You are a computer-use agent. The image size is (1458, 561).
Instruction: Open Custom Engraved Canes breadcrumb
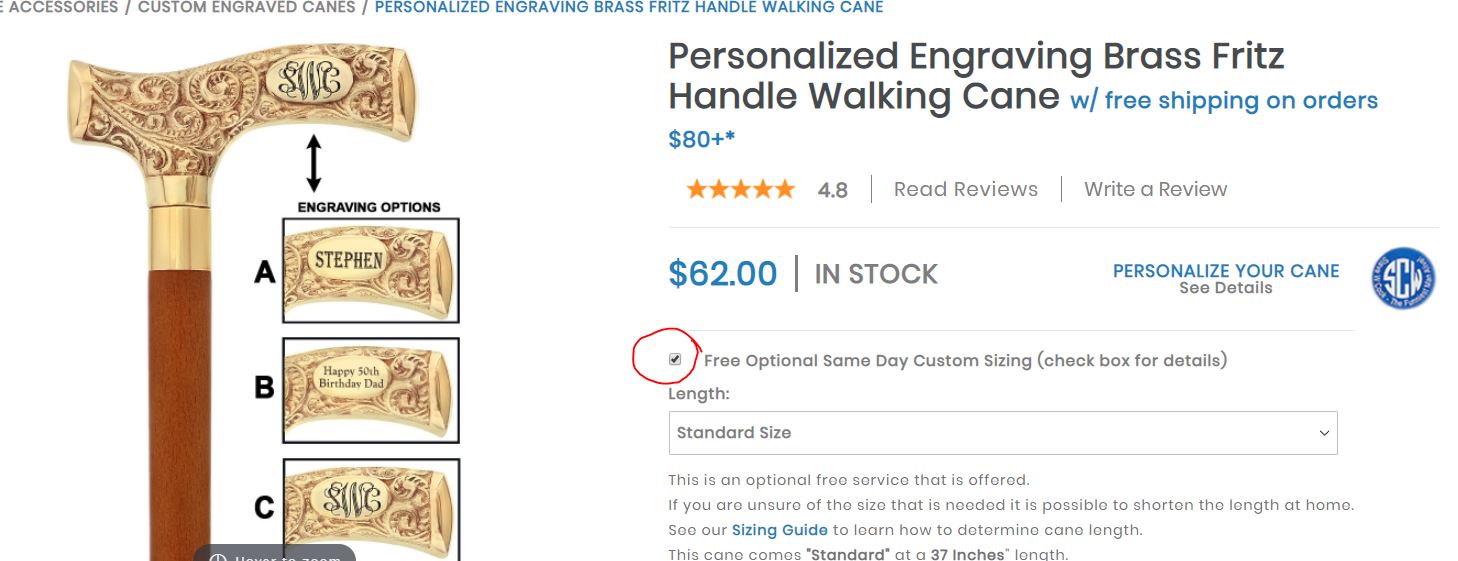pyautogui.click(x=246, y=7)
